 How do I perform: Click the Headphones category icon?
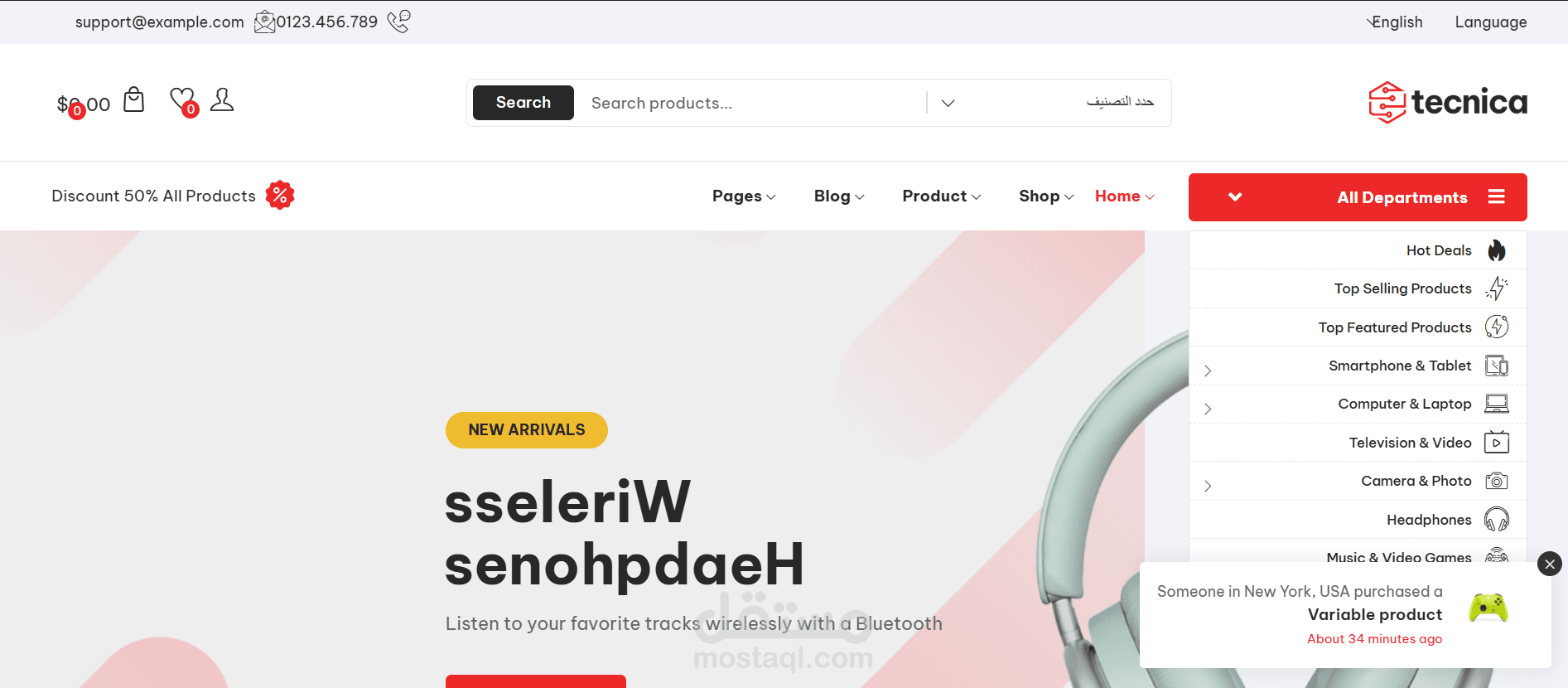pos(1497,520)
